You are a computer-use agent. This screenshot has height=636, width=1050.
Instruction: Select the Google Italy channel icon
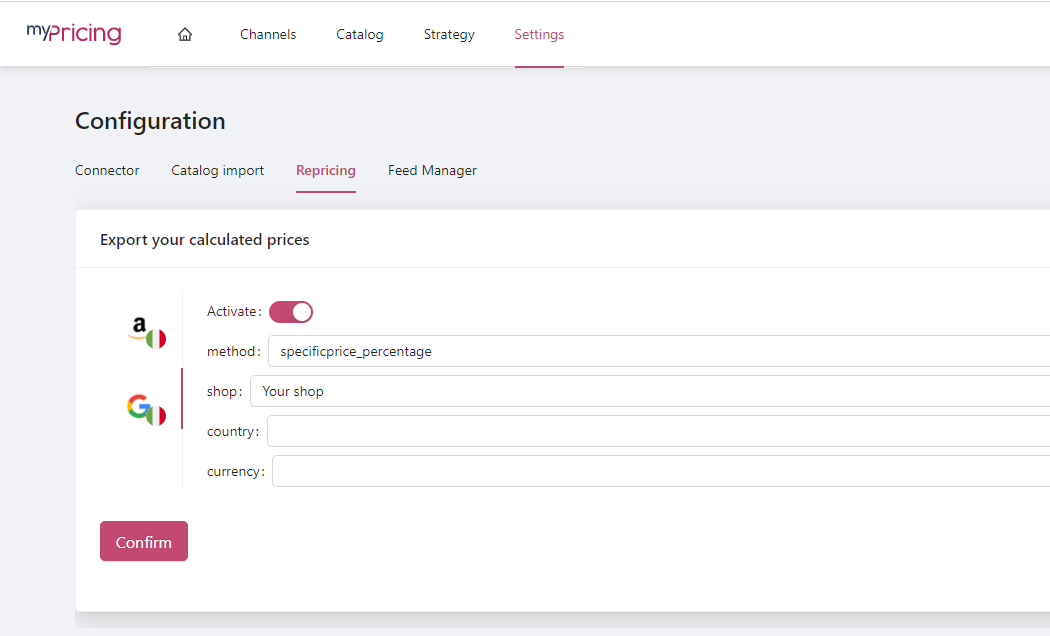(x=146, y=409)
